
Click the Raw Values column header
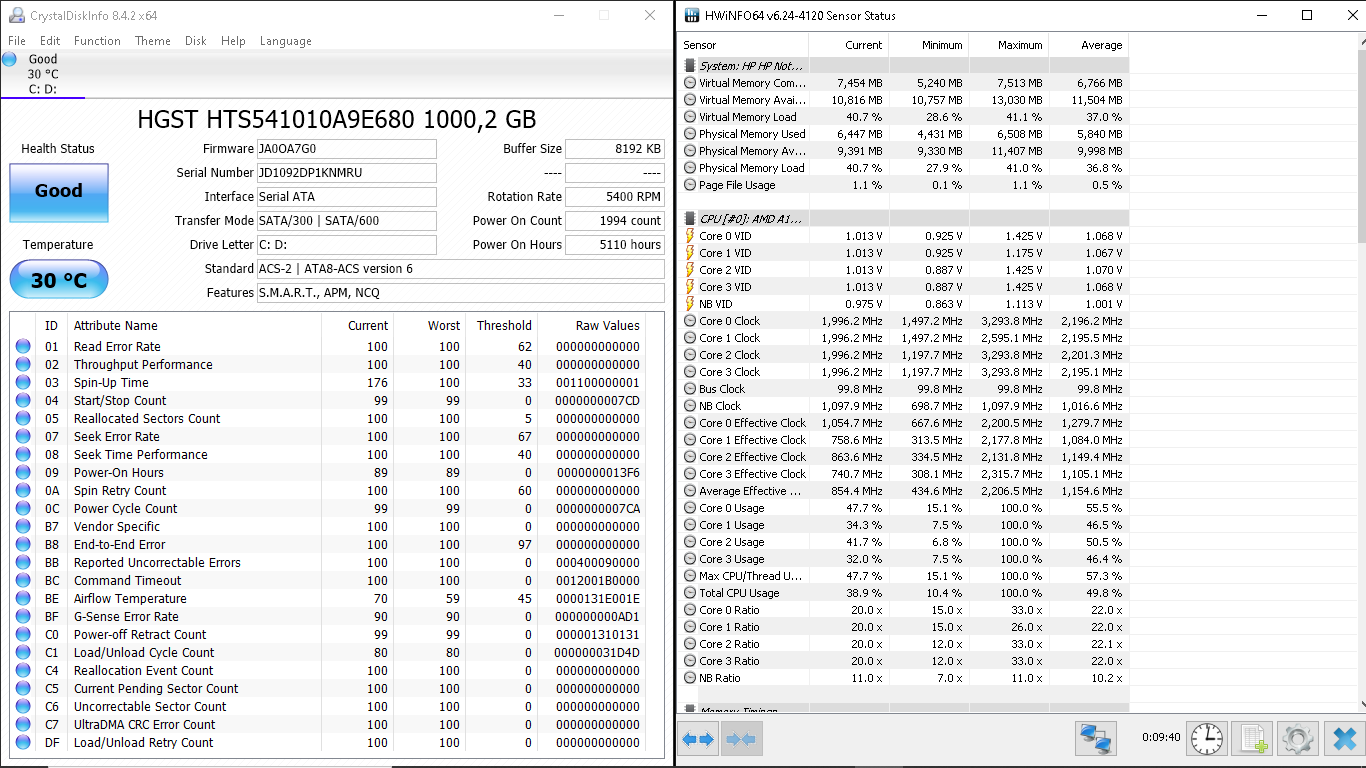[x=592, y=325]
